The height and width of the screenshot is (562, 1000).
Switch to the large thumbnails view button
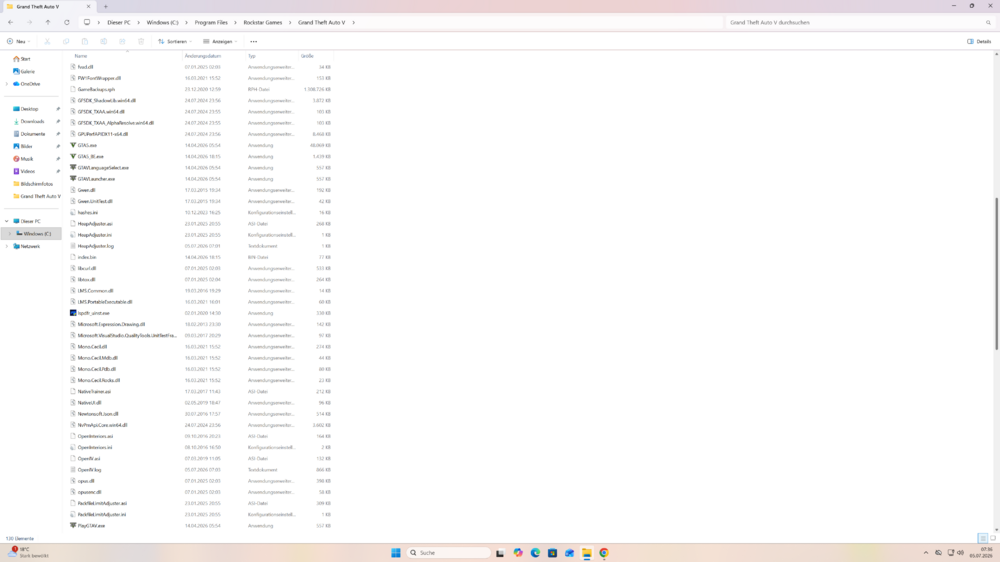coord(993,538)
